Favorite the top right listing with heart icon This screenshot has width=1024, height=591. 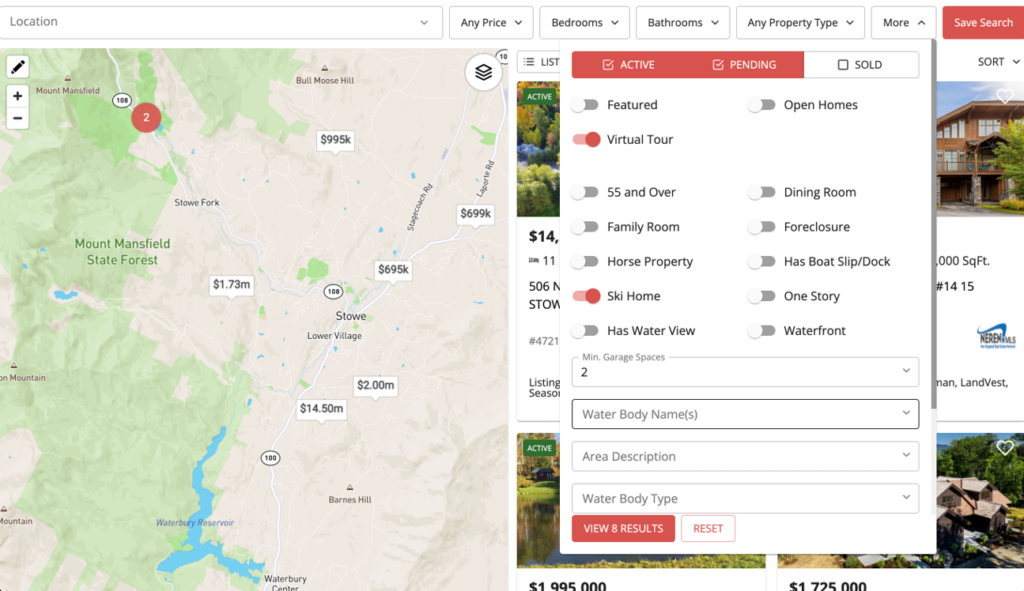[1004, 97]
